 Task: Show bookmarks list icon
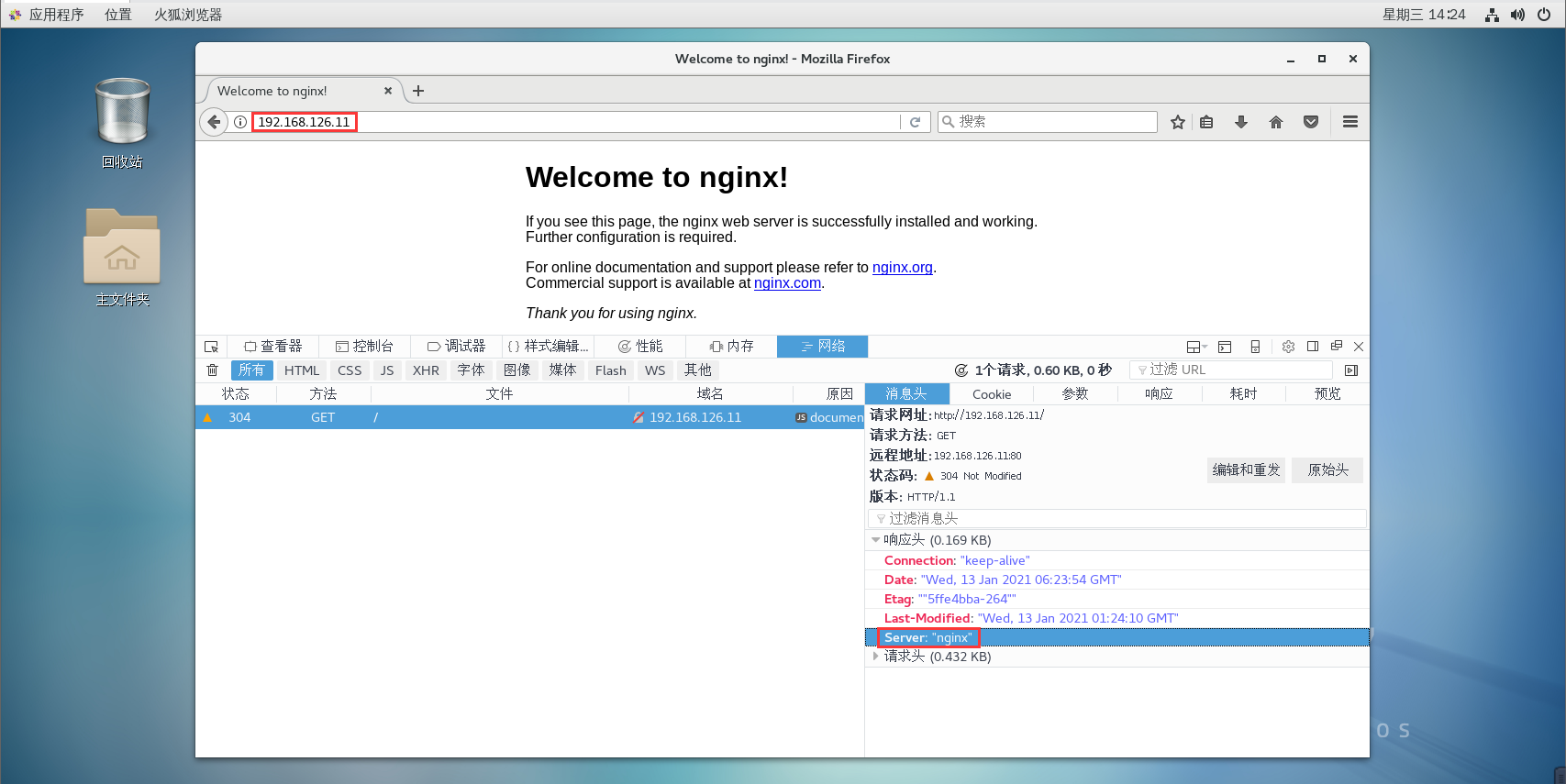tap(1206, 122)
